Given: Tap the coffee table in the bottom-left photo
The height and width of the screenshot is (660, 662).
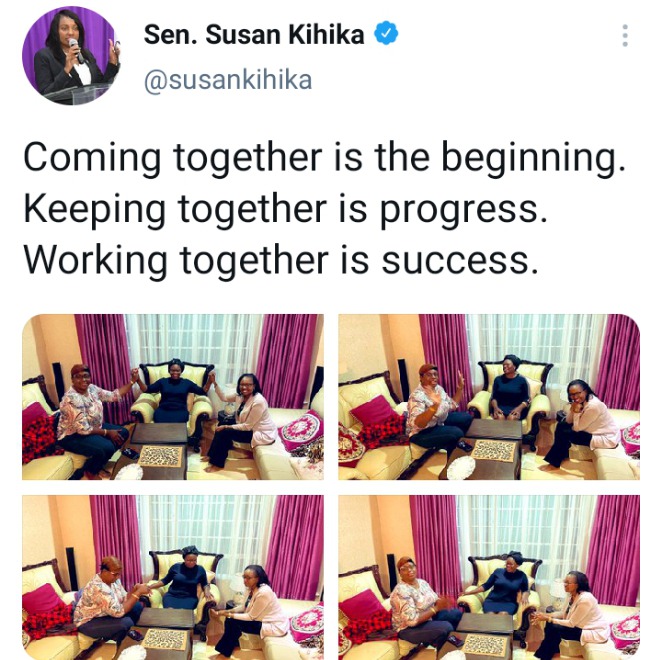Looking at the screenshot, I should pos(167,633).
